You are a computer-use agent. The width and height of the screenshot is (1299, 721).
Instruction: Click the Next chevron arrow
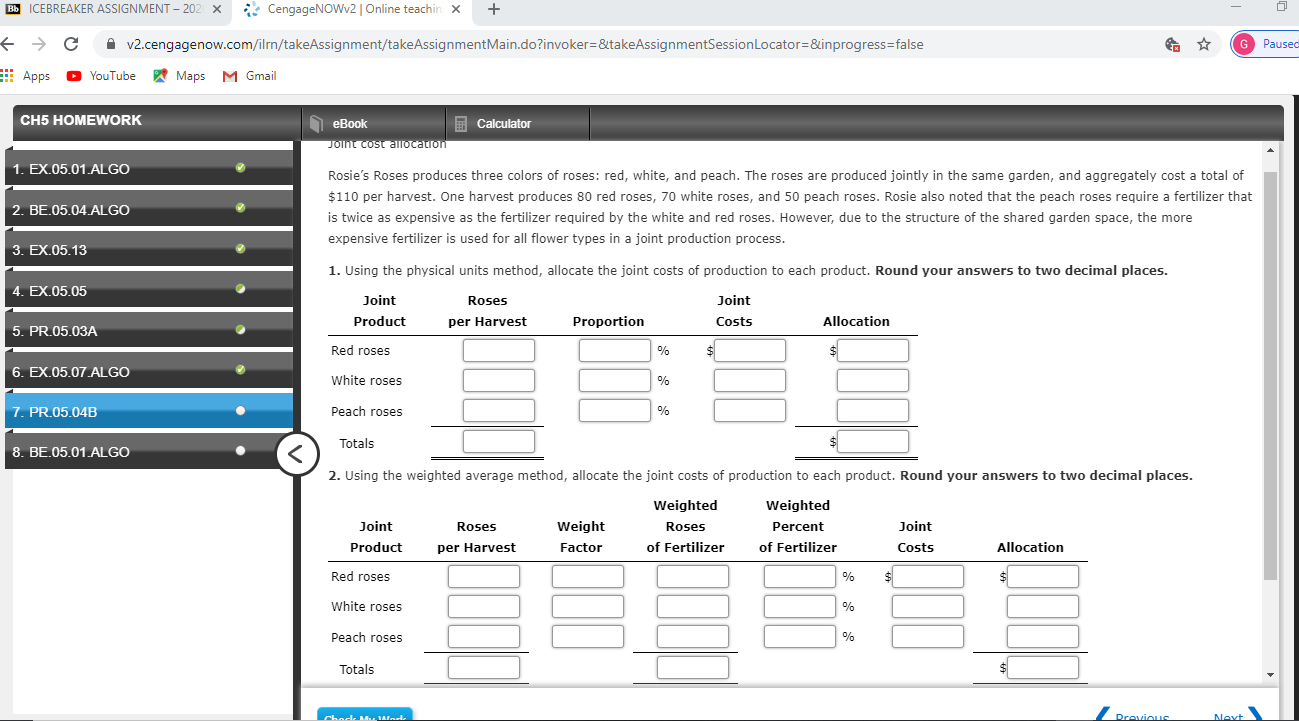click(1256, 714)
